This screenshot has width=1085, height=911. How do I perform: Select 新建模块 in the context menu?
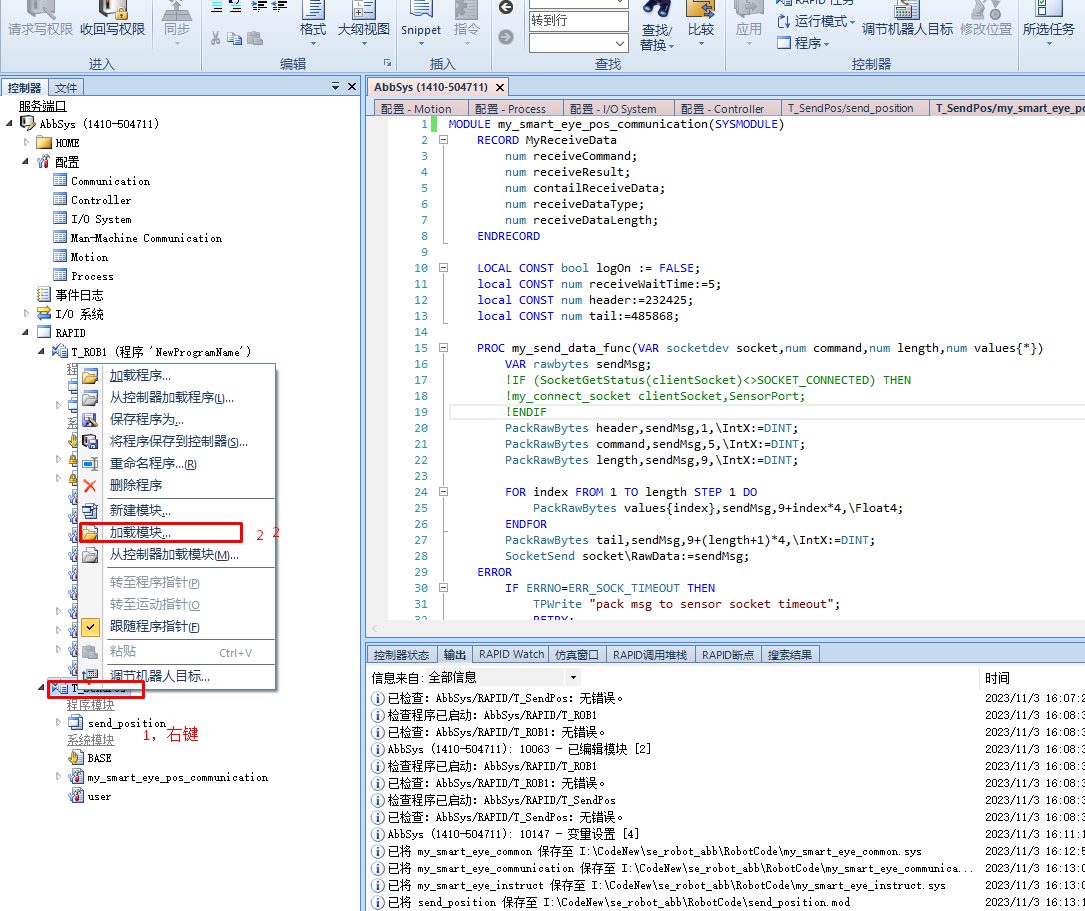pyautogui.click(x=140, y=511)
